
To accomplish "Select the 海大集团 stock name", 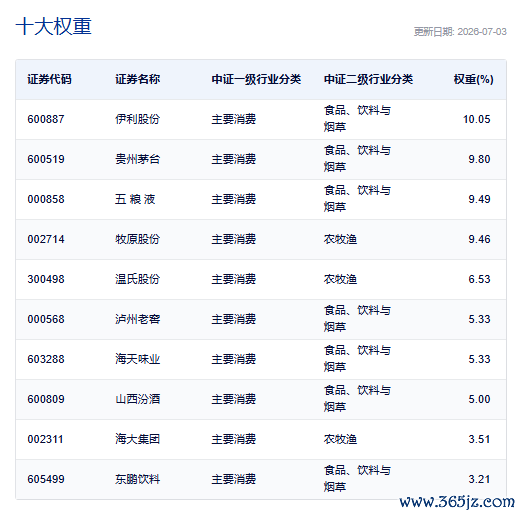I will pos(137,439).
